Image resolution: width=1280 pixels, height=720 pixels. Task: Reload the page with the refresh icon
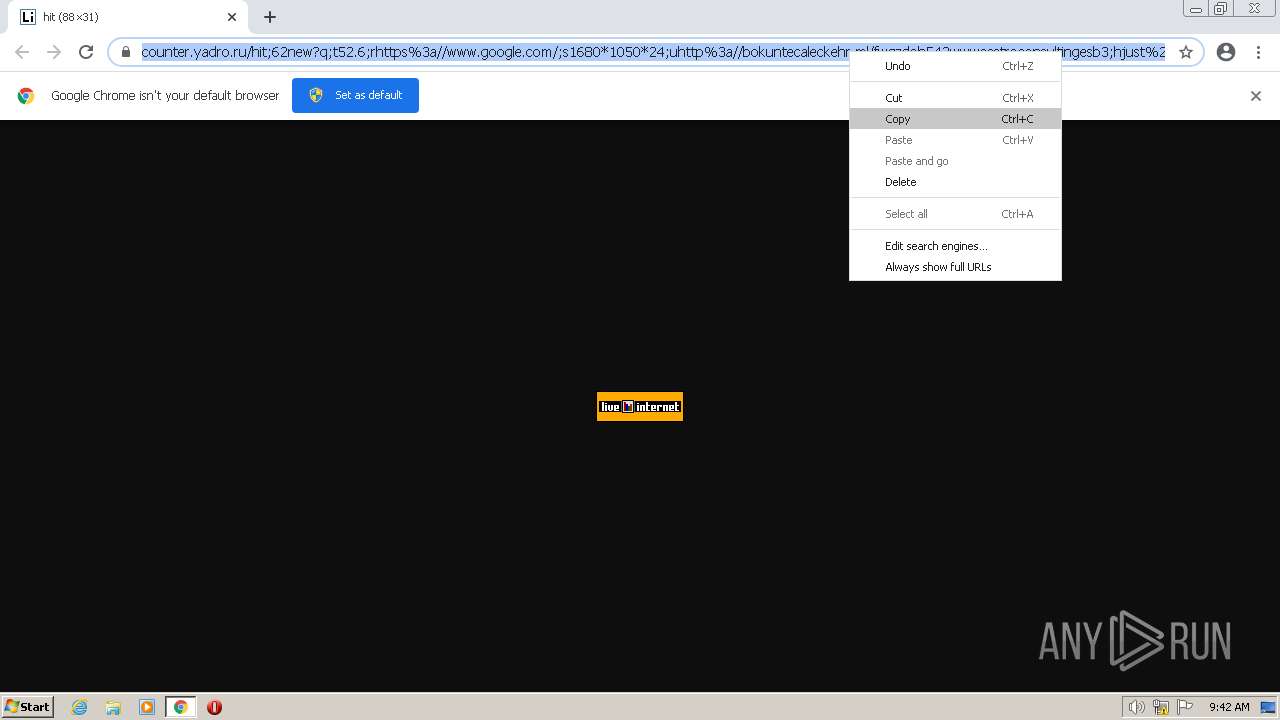[86, 52]
